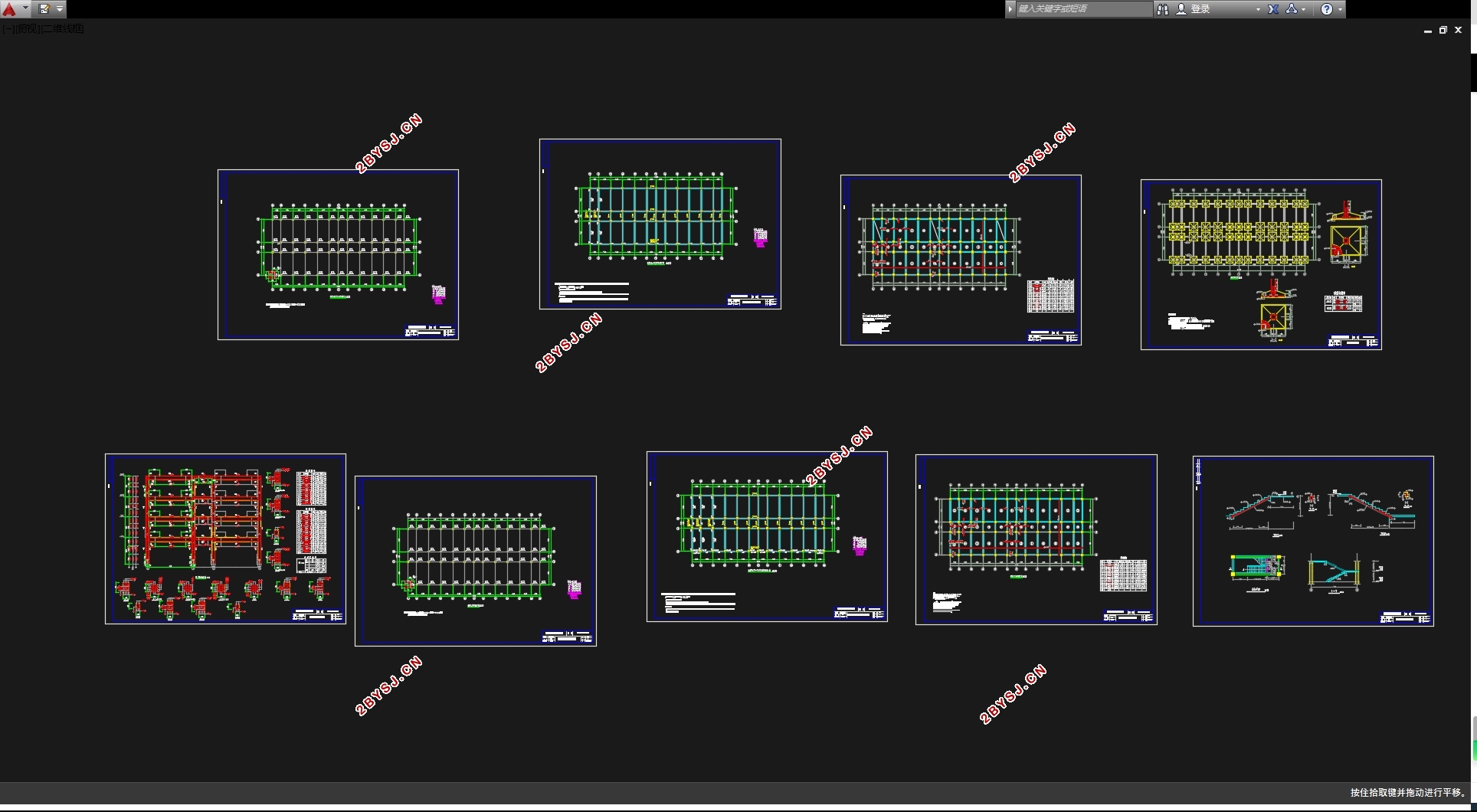The height and width of the screenshot is (812, 1477).
Task: Select the stair detail drawing sheet
Action: click(x=1313, y=541)
